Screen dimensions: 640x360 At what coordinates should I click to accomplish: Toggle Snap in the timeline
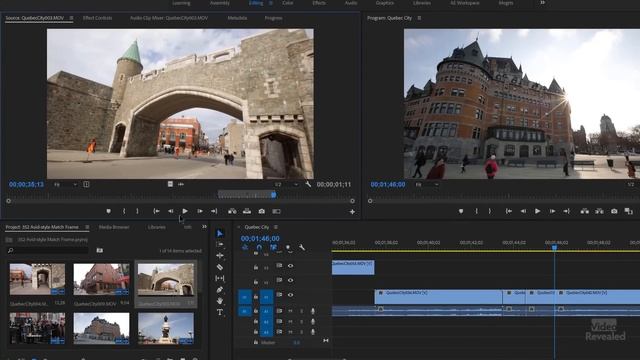coord(259,247)
